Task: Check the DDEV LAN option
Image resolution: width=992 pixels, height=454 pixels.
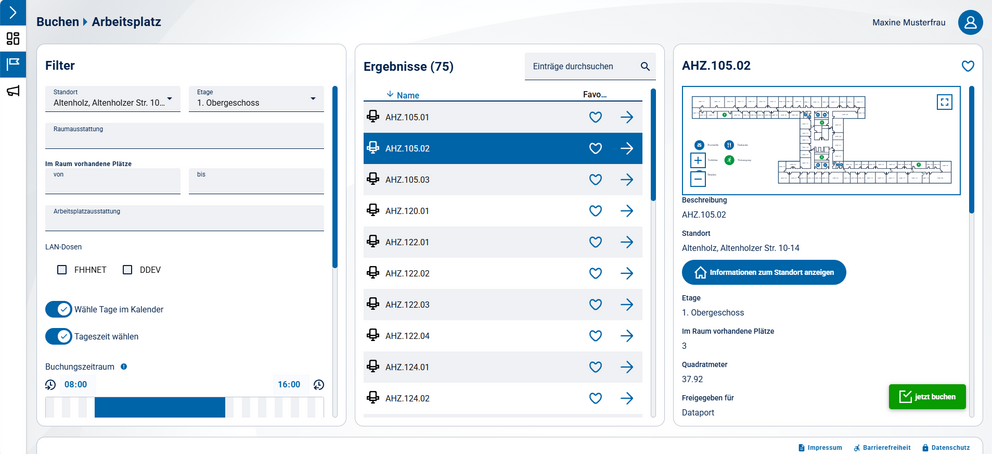Action: pyautogui.click(x=128, y=270)
